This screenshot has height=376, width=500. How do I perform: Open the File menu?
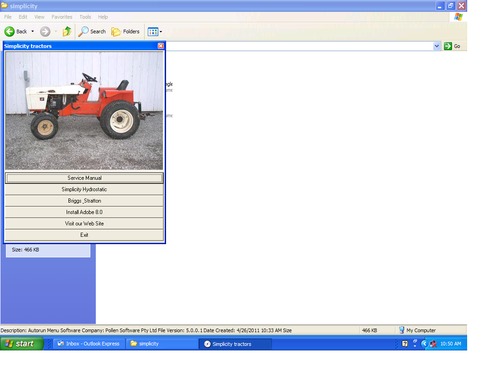[8, 17]
